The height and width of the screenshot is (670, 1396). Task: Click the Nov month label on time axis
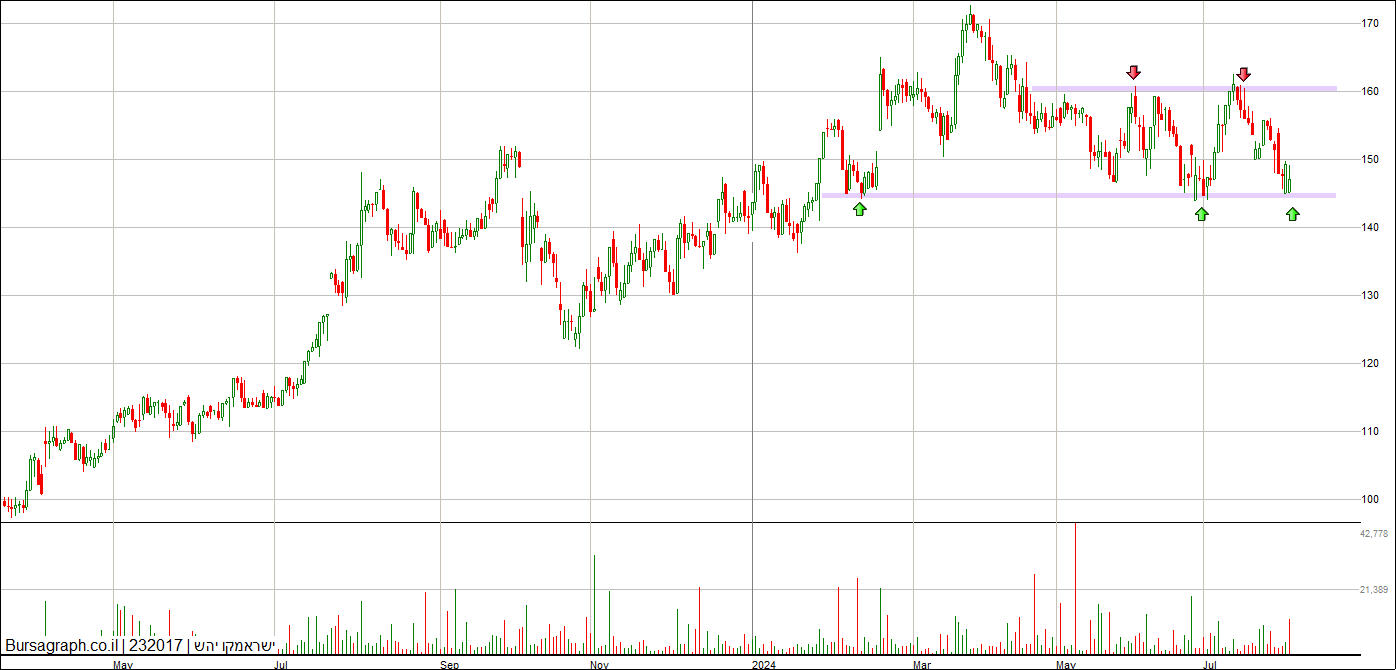click(598, 664)
